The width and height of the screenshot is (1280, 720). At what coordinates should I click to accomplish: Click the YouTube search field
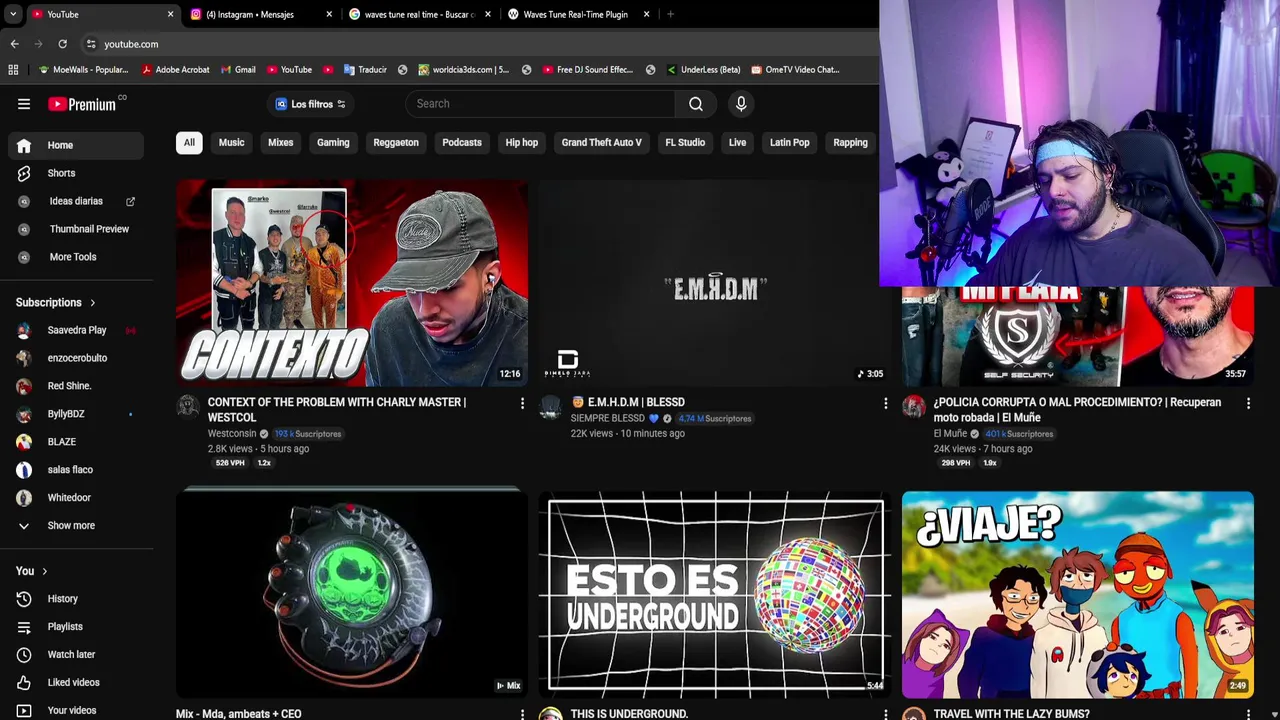coord(540,104)
